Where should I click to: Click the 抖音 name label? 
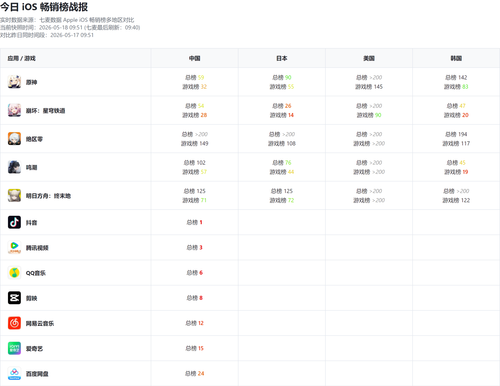(x=31, y=223)
